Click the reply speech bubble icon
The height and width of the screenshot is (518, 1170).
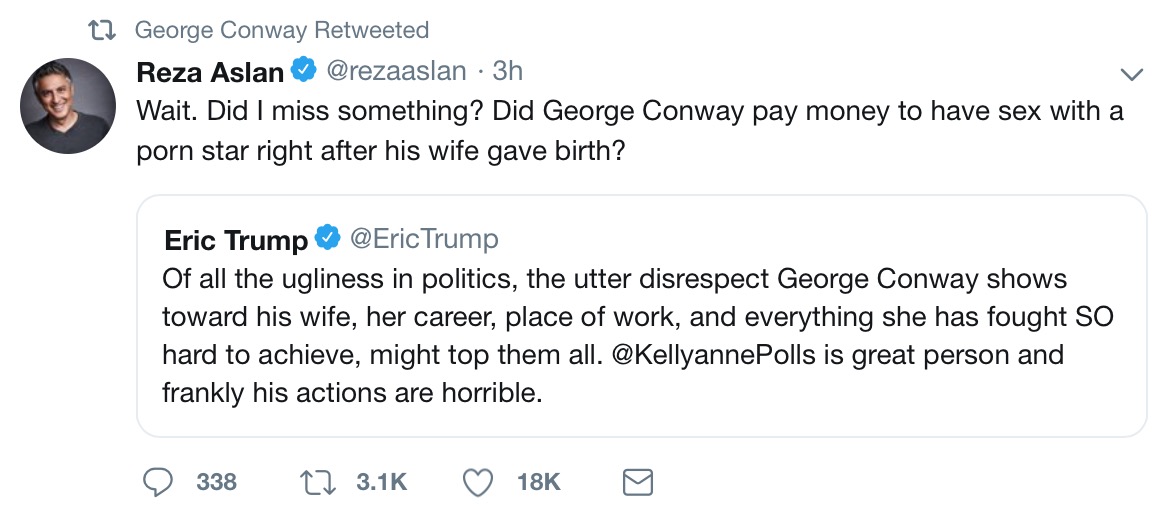tap(159, 483)
